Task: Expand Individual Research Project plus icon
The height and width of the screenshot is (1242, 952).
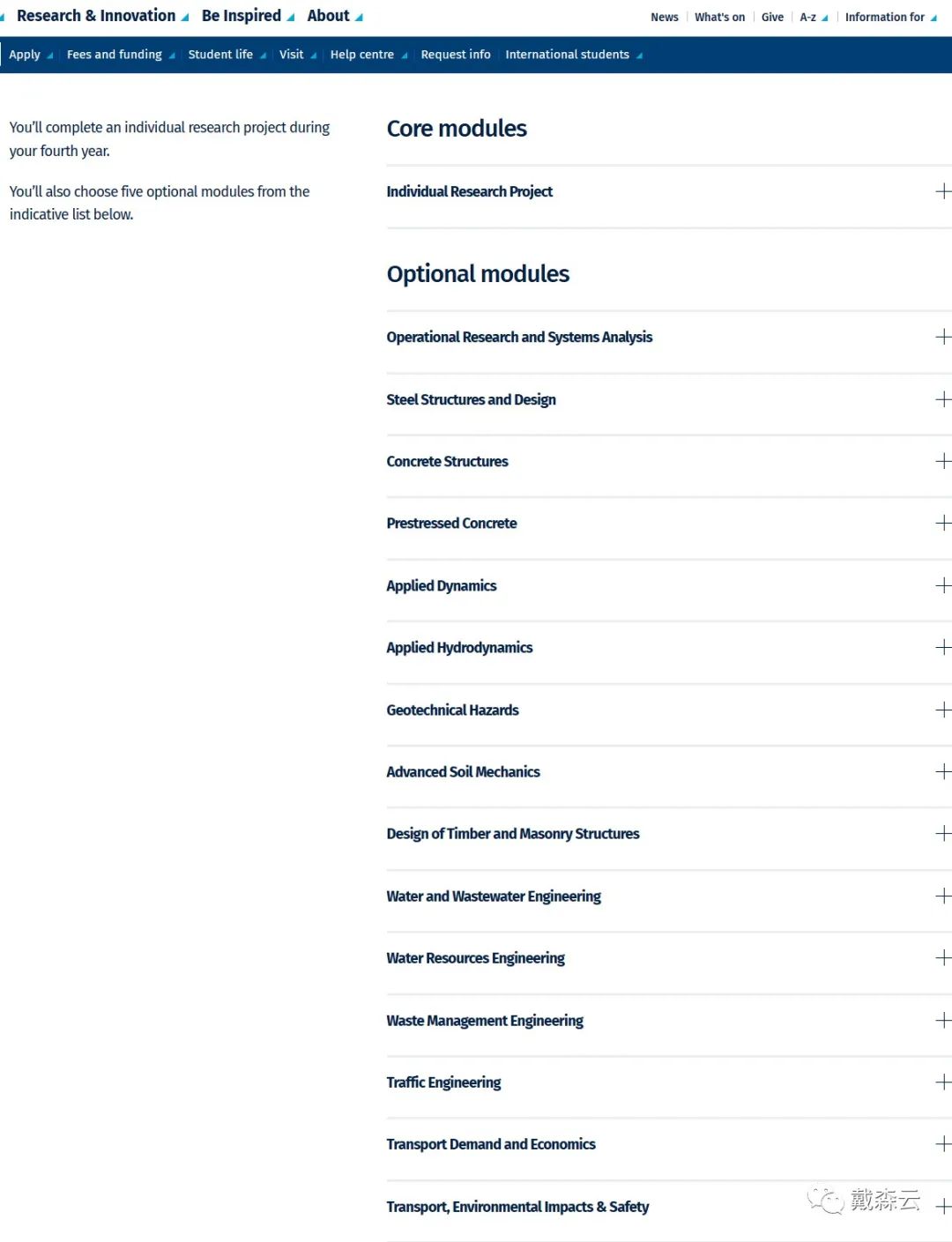Action: pos(943,191)
